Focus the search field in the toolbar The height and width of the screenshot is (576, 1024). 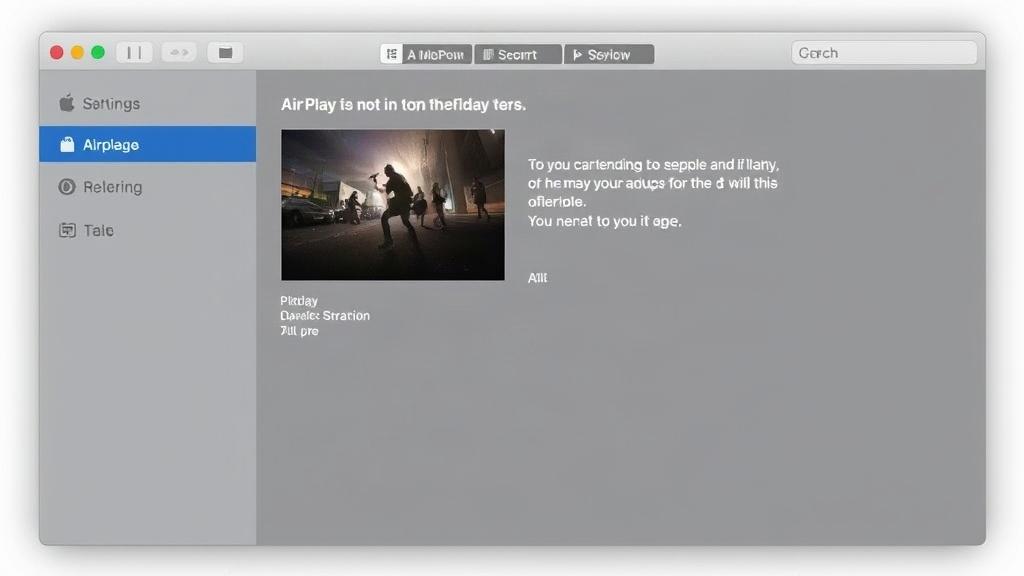(x=884, y=53)
